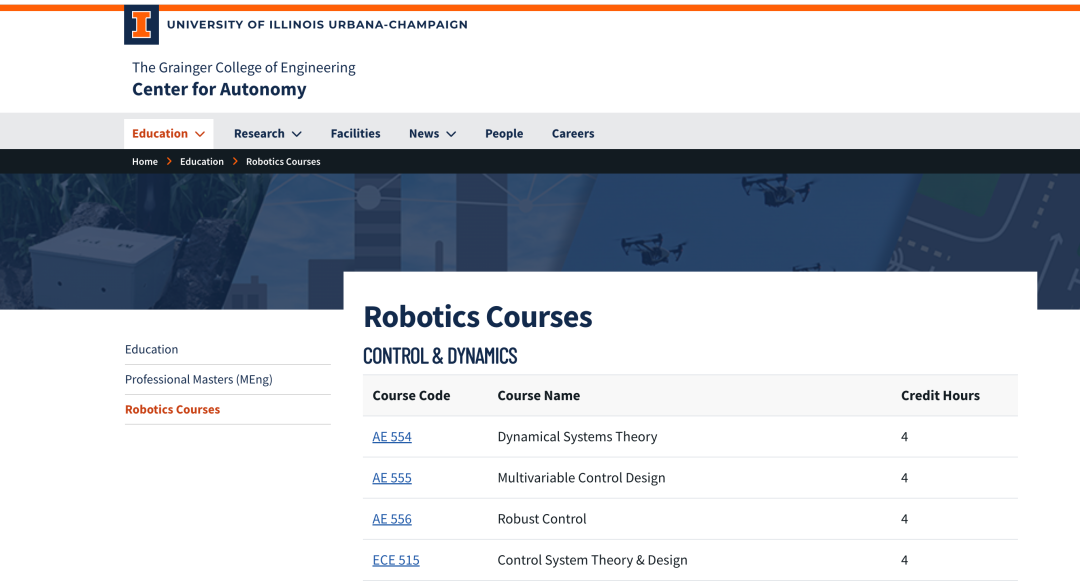This screenshot has width=1080, height=582.
Task: Go to the Facilities page
Action: [x=355, y=134]
